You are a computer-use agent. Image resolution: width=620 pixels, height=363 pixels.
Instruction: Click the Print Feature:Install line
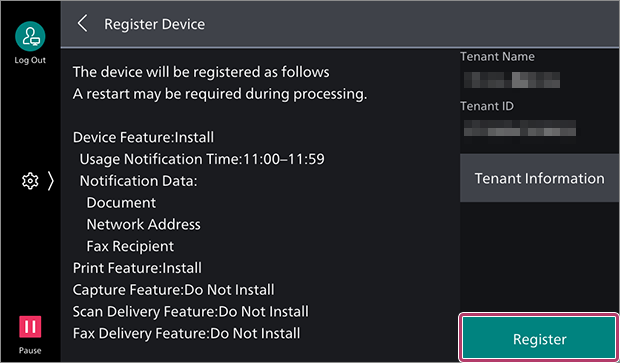pyautogui.click(x=137, y=268)
